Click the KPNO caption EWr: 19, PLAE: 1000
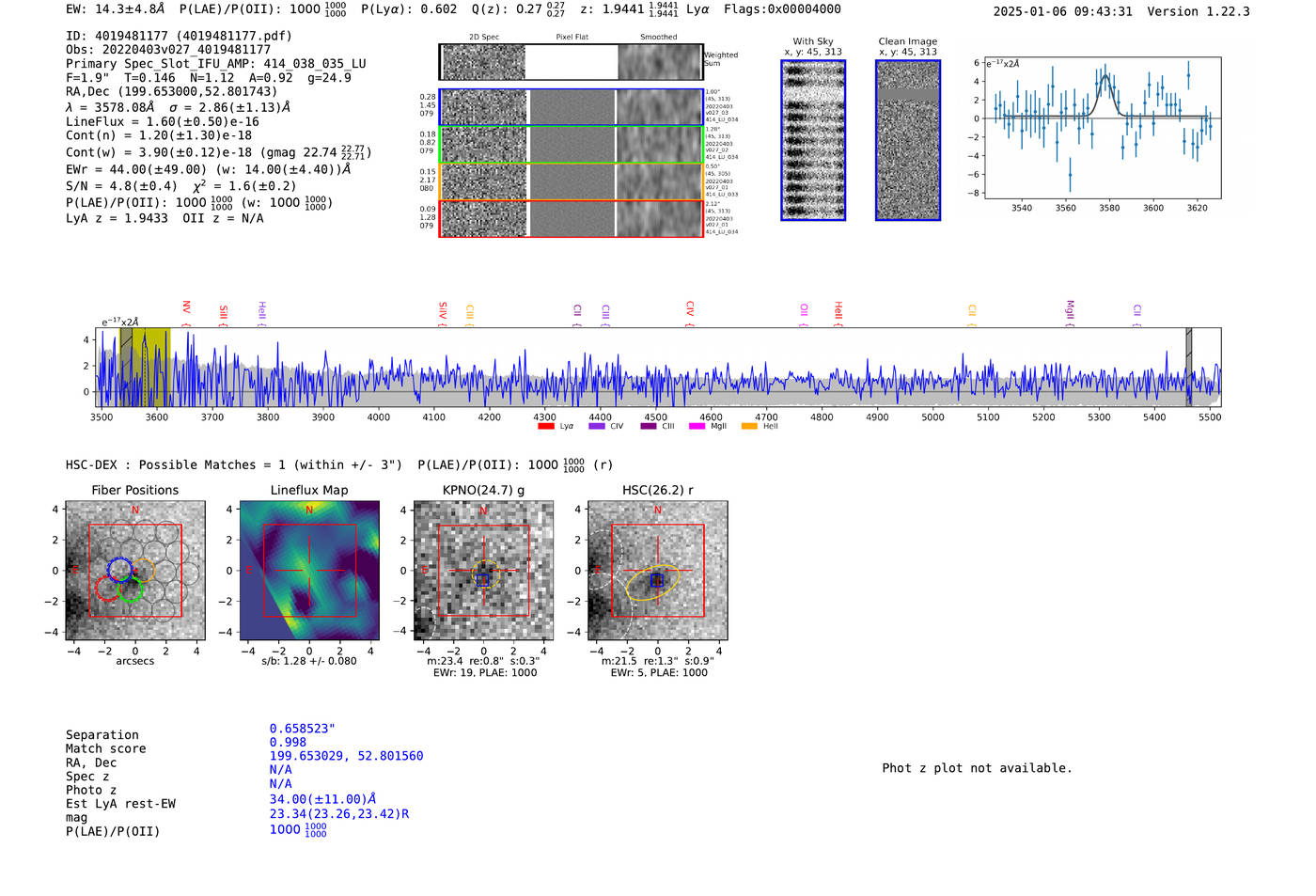 (485, 673)
